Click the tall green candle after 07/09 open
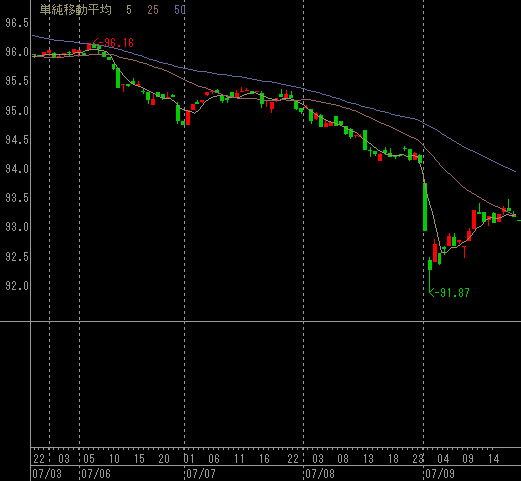Viewport: 521px width, 481px height. coord(425,207)
